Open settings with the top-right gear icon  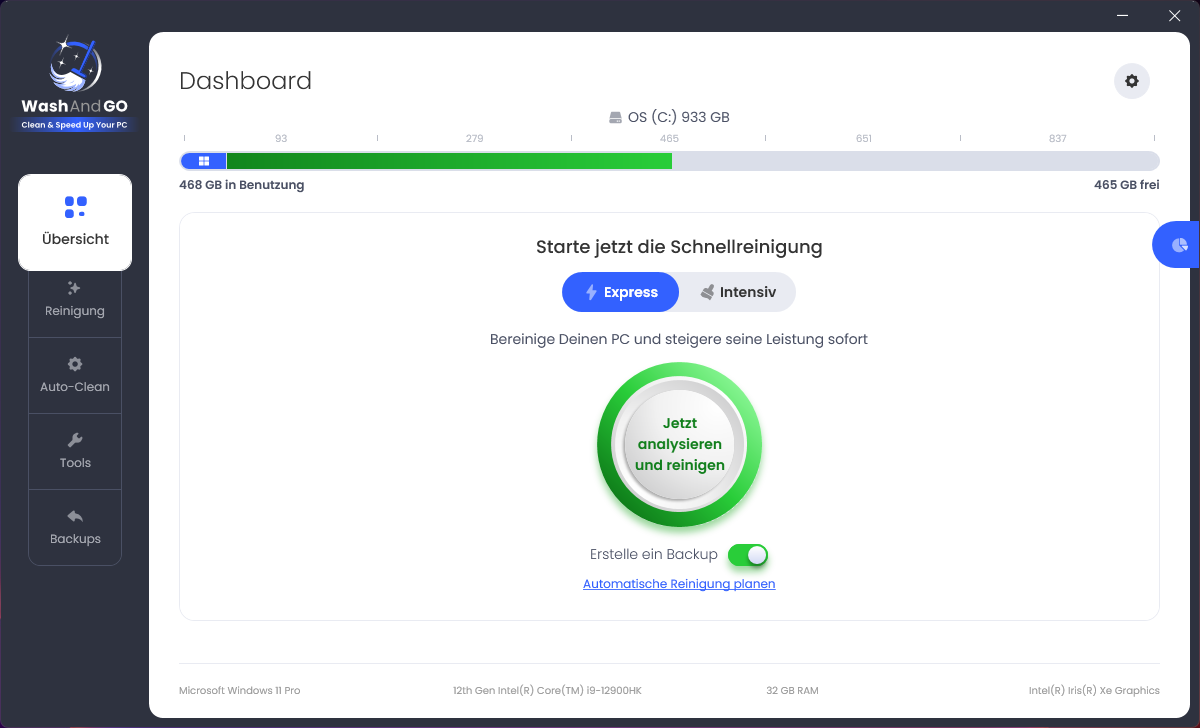point(1132,81)
